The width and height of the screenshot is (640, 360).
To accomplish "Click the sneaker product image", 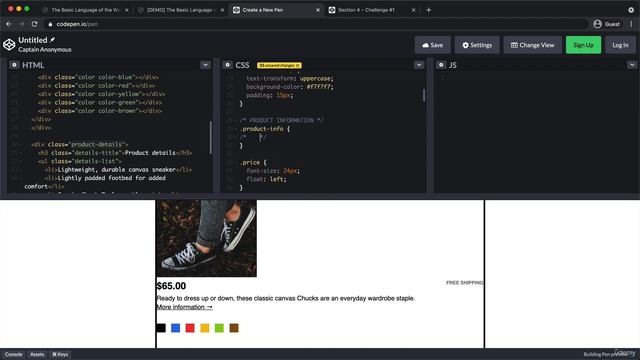I will click(207, 238).
